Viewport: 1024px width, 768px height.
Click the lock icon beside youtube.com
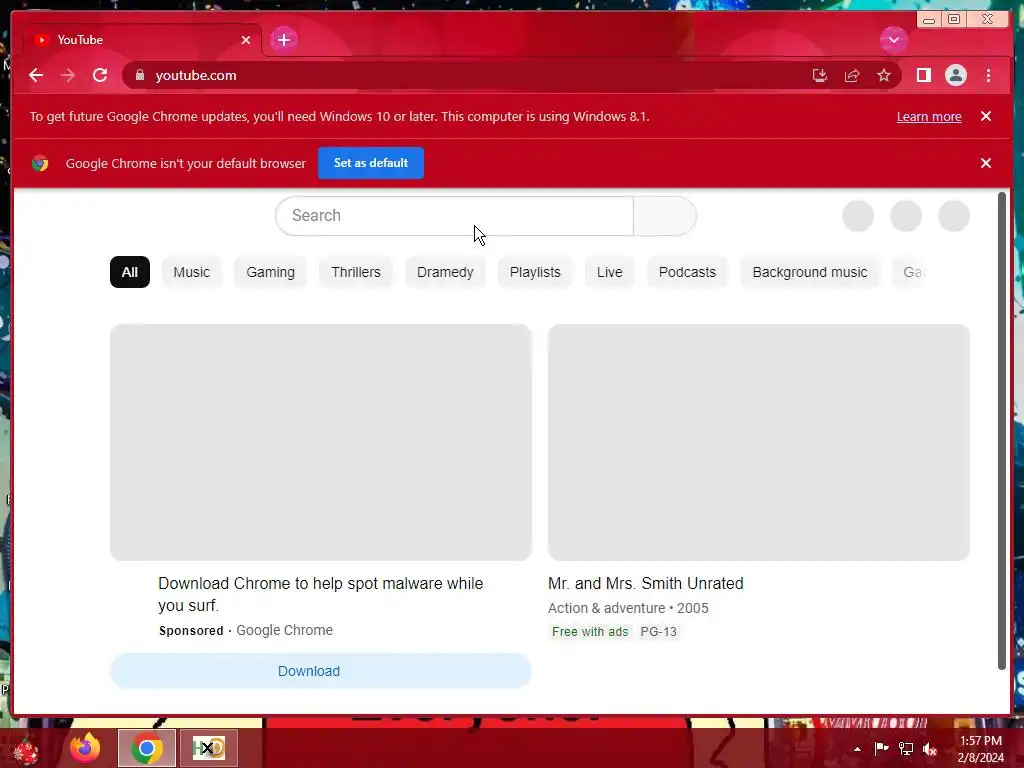[x=140, y=75]
